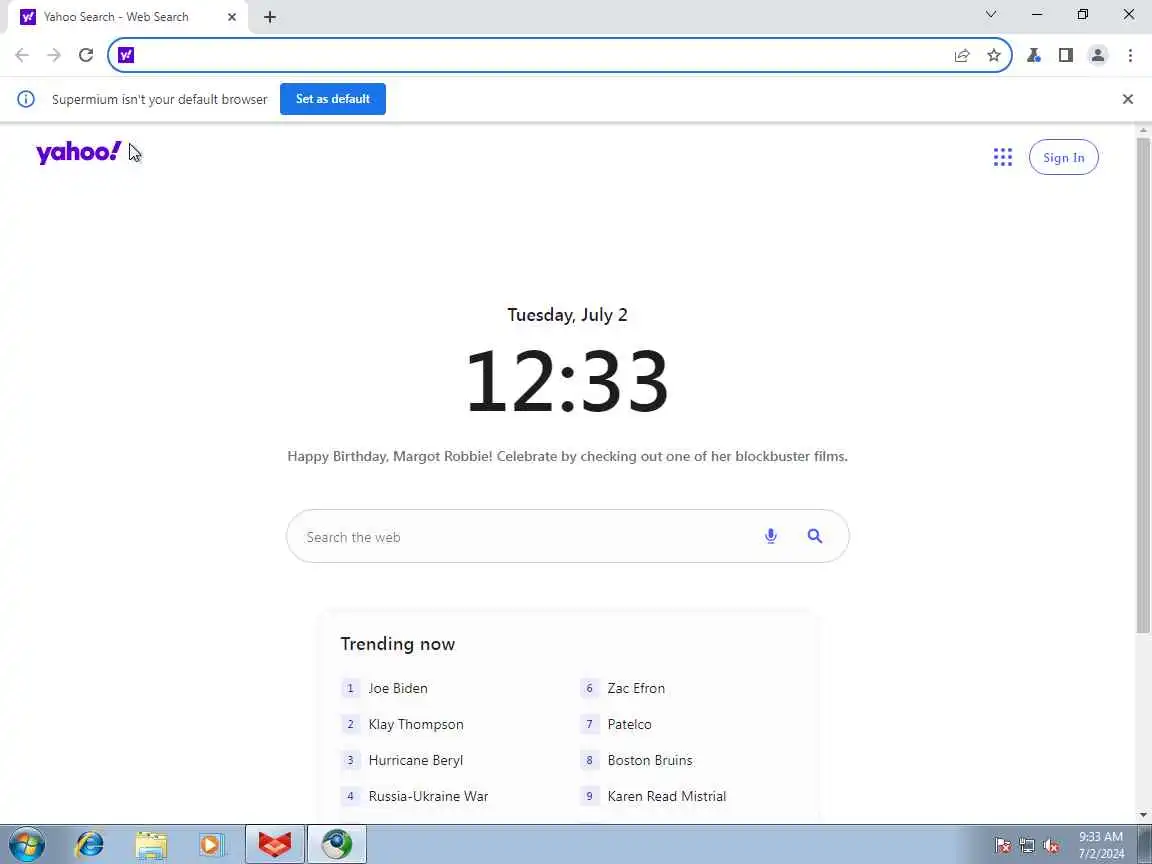Screen dimensions: 1152x864
Task: Dismiss the default browser notification bar
Action: 1128,99
